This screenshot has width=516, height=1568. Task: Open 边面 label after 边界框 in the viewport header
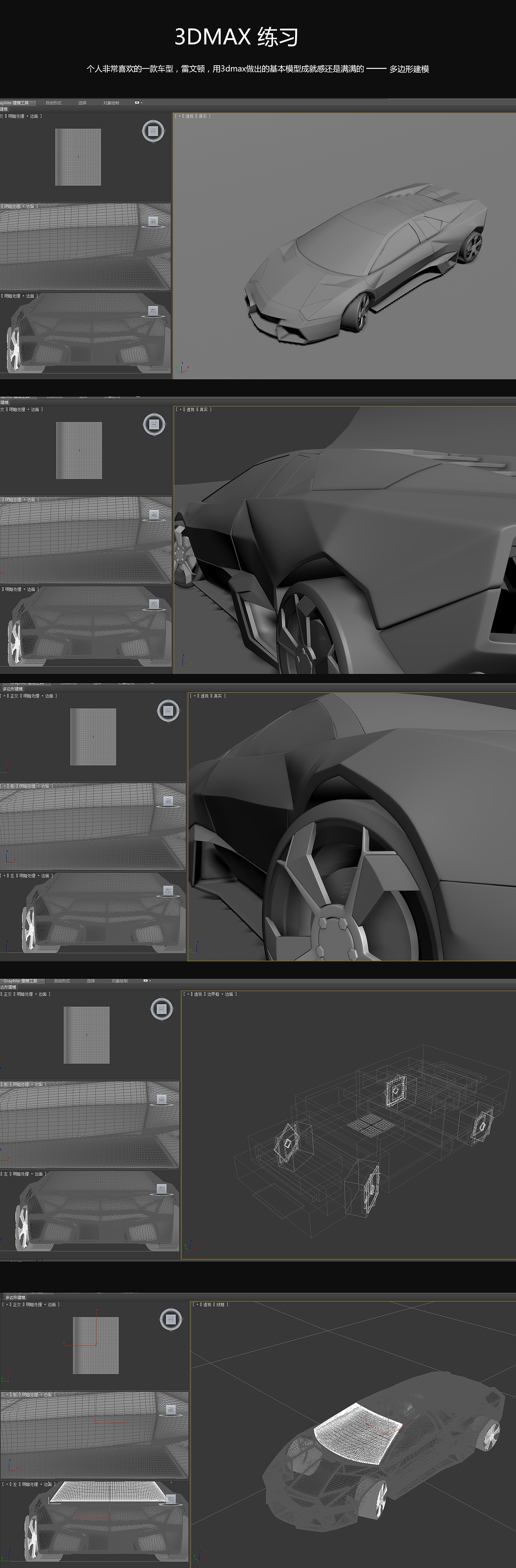click(229, 994)
